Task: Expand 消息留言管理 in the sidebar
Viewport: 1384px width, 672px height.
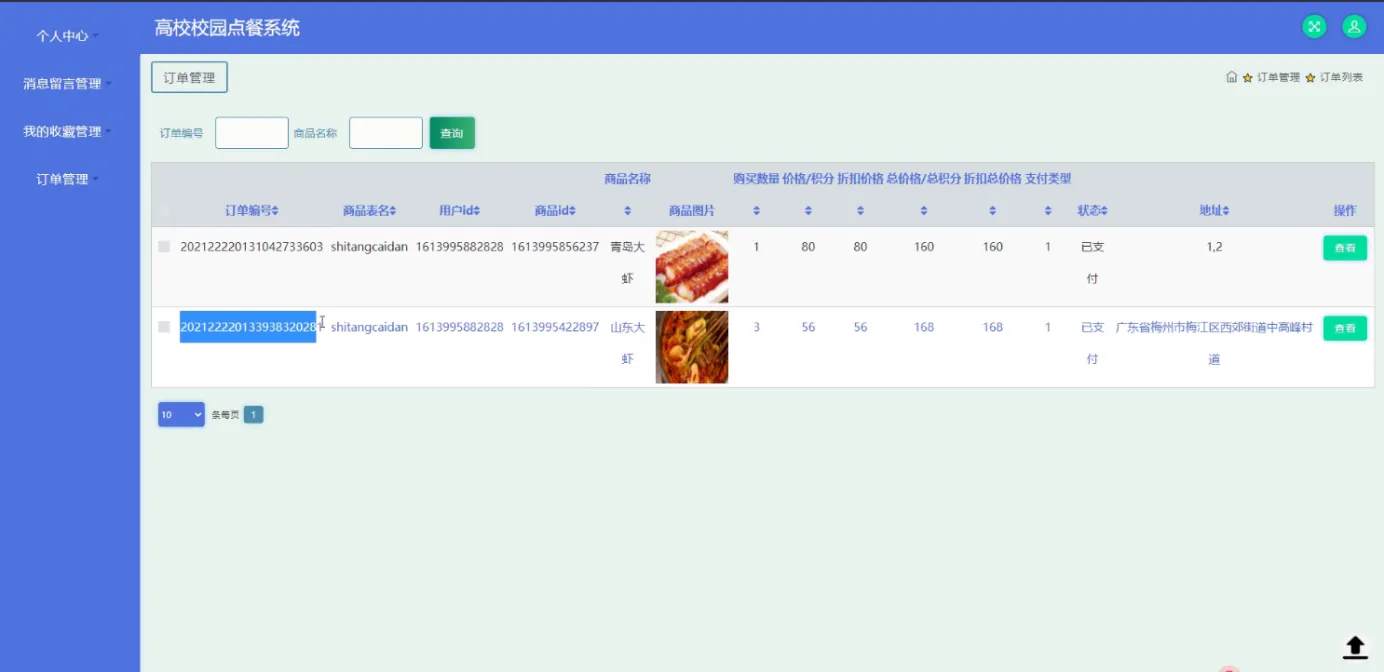Action: pos(68,84)
